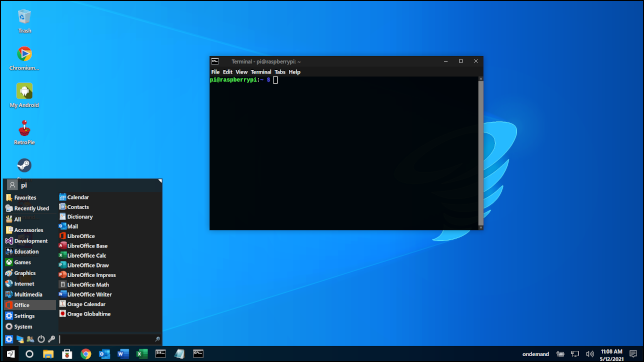The image size is (644, 362).
Task: Select the Recently Used category
Action: pos(30,208)
